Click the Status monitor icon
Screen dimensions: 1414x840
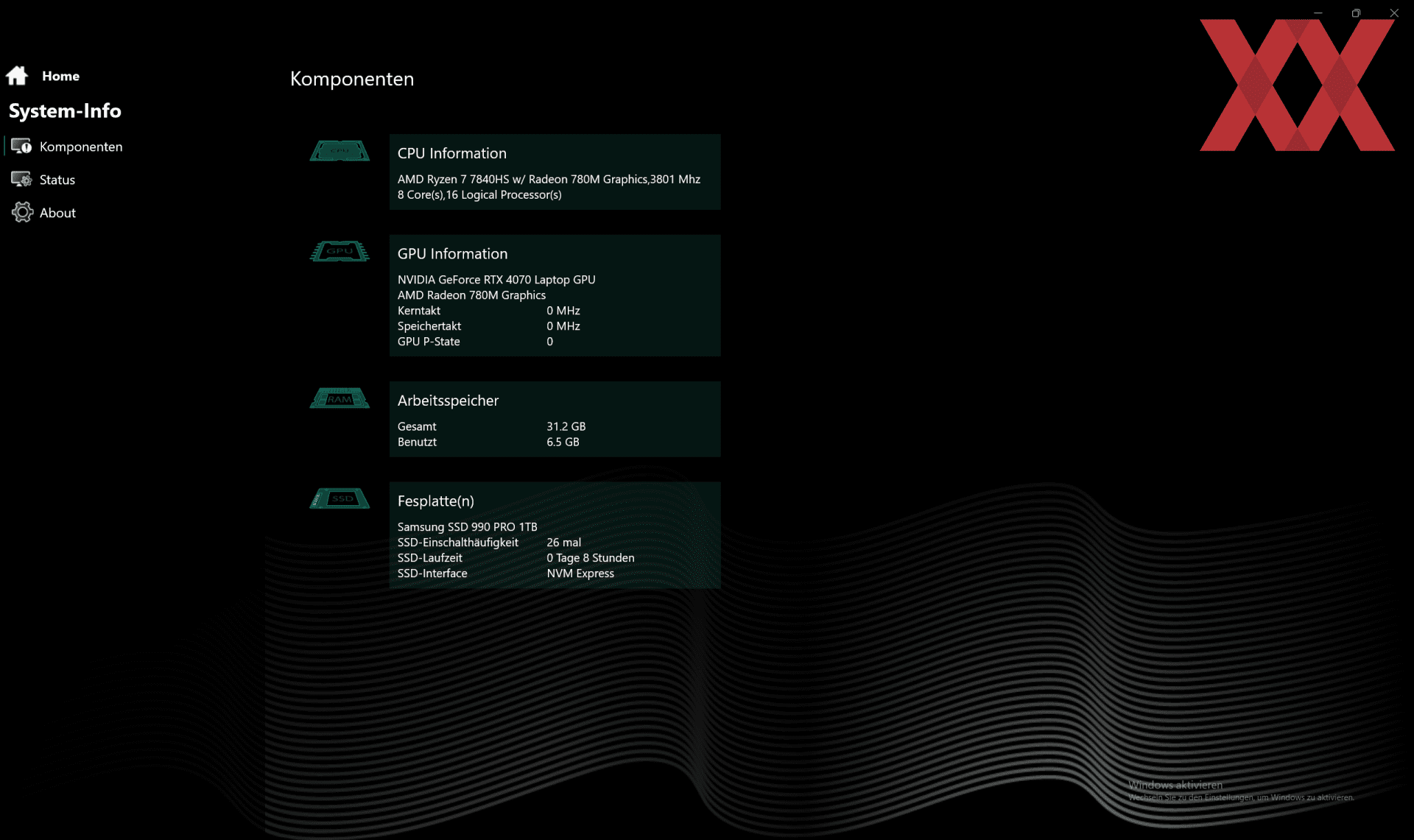pos(21,179)
